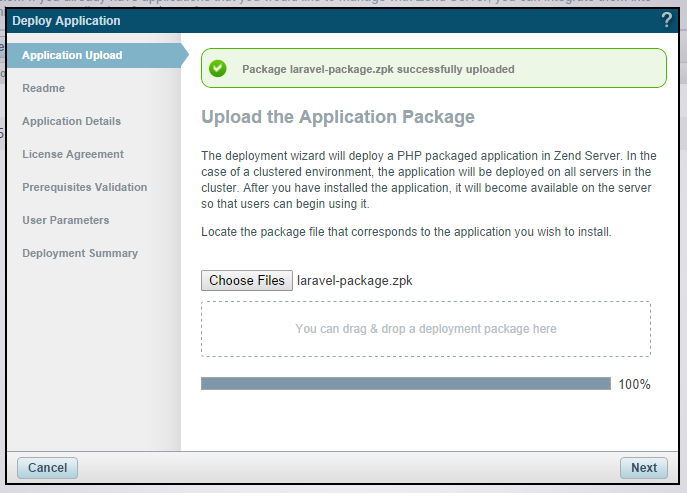Click the Deploy Application title bar

(300, 20)
